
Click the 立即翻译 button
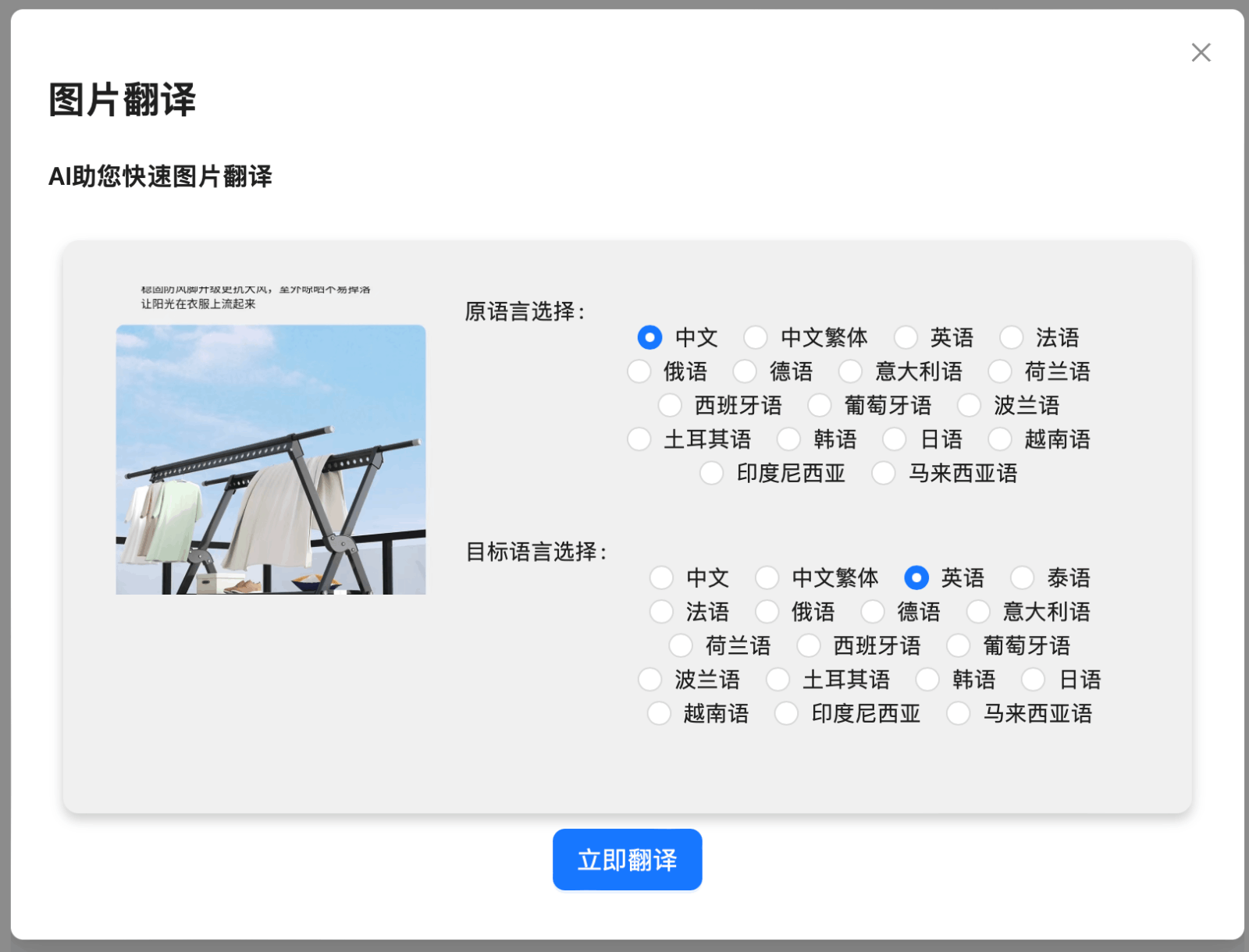tap(627, 859)
